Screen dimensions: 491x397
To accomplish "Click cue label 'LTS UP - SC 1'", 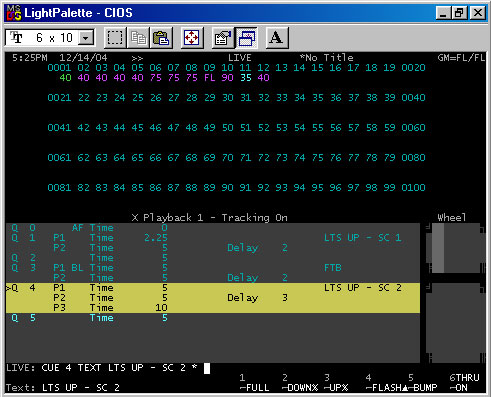I will click(363, 238).
